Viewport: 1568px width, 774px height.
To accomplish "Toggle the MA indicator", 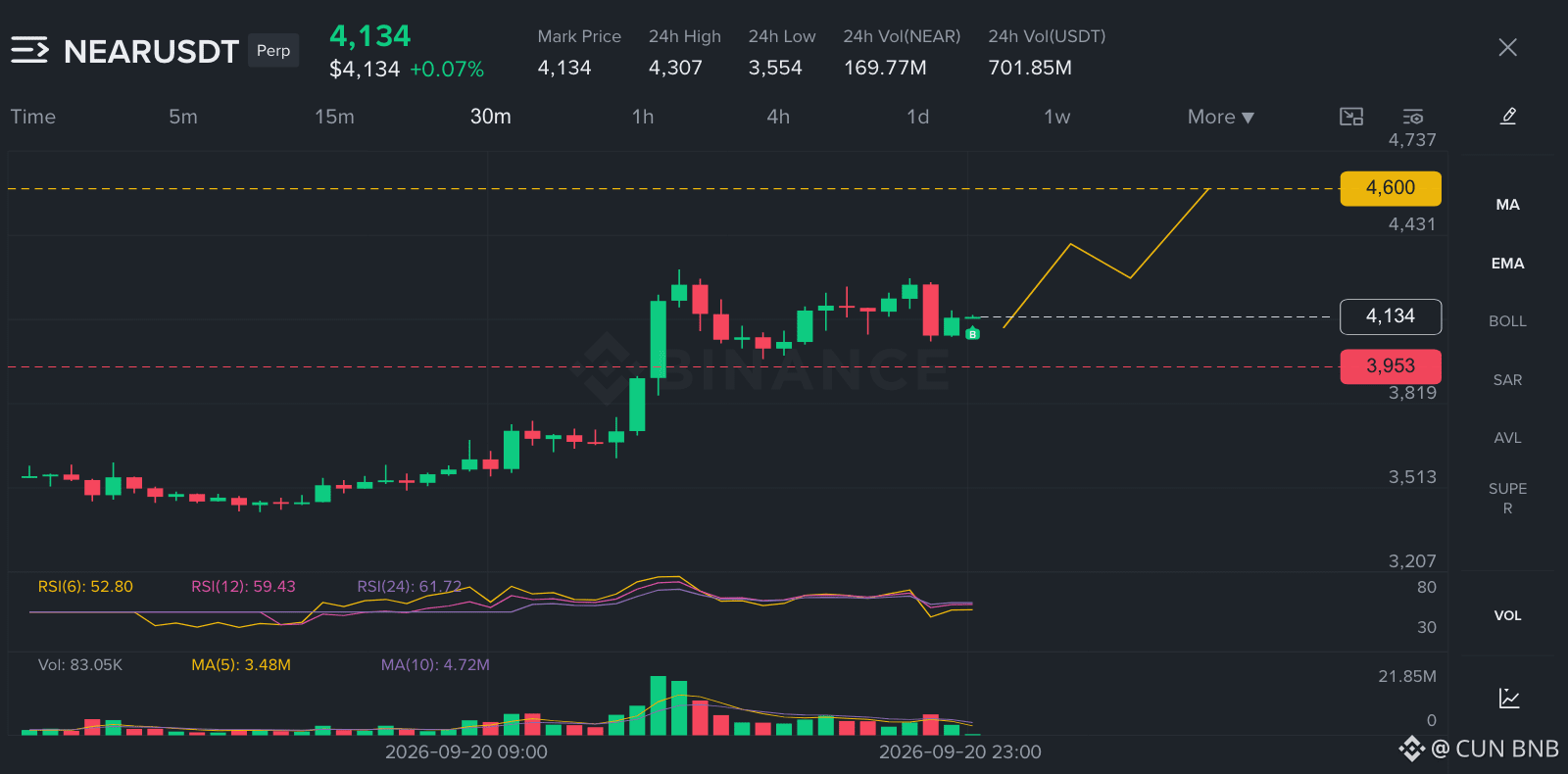I will coord(1507,205).
